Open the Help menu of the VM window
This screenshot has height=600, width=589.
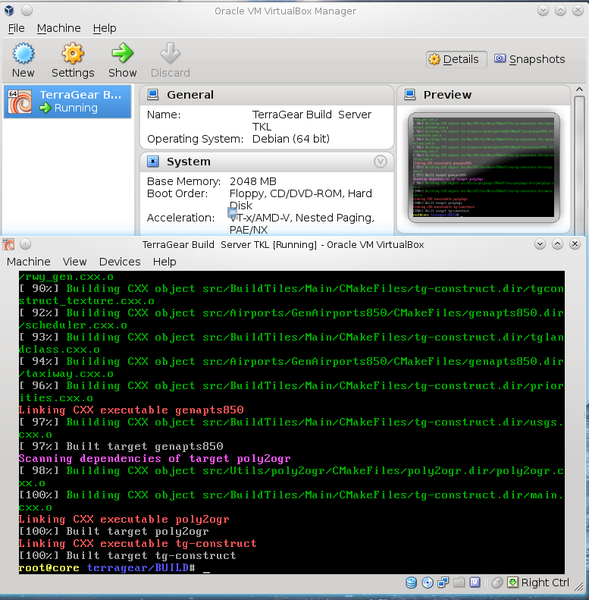point(165,262)
